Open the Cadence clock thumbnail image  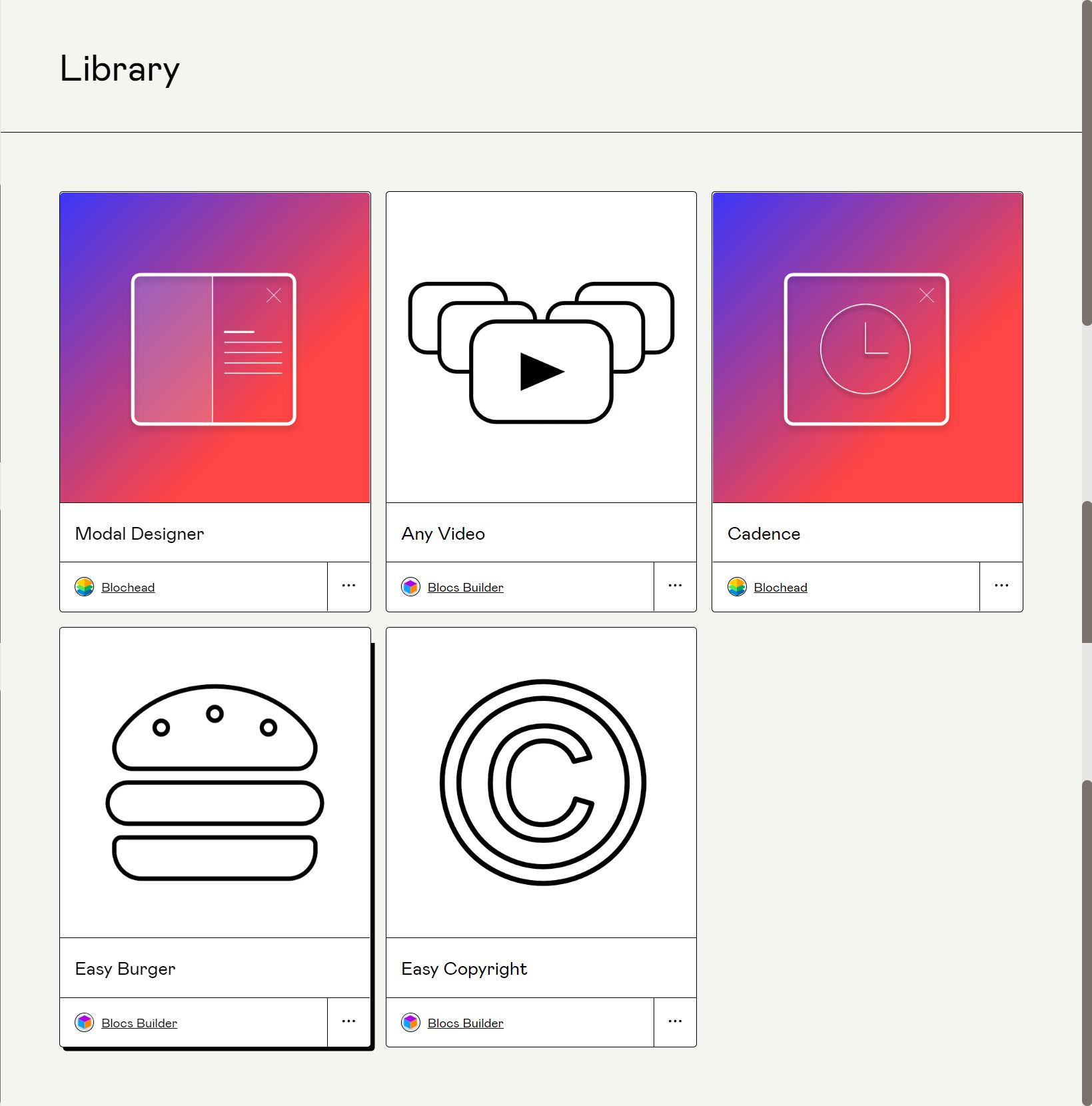point(867,347)
